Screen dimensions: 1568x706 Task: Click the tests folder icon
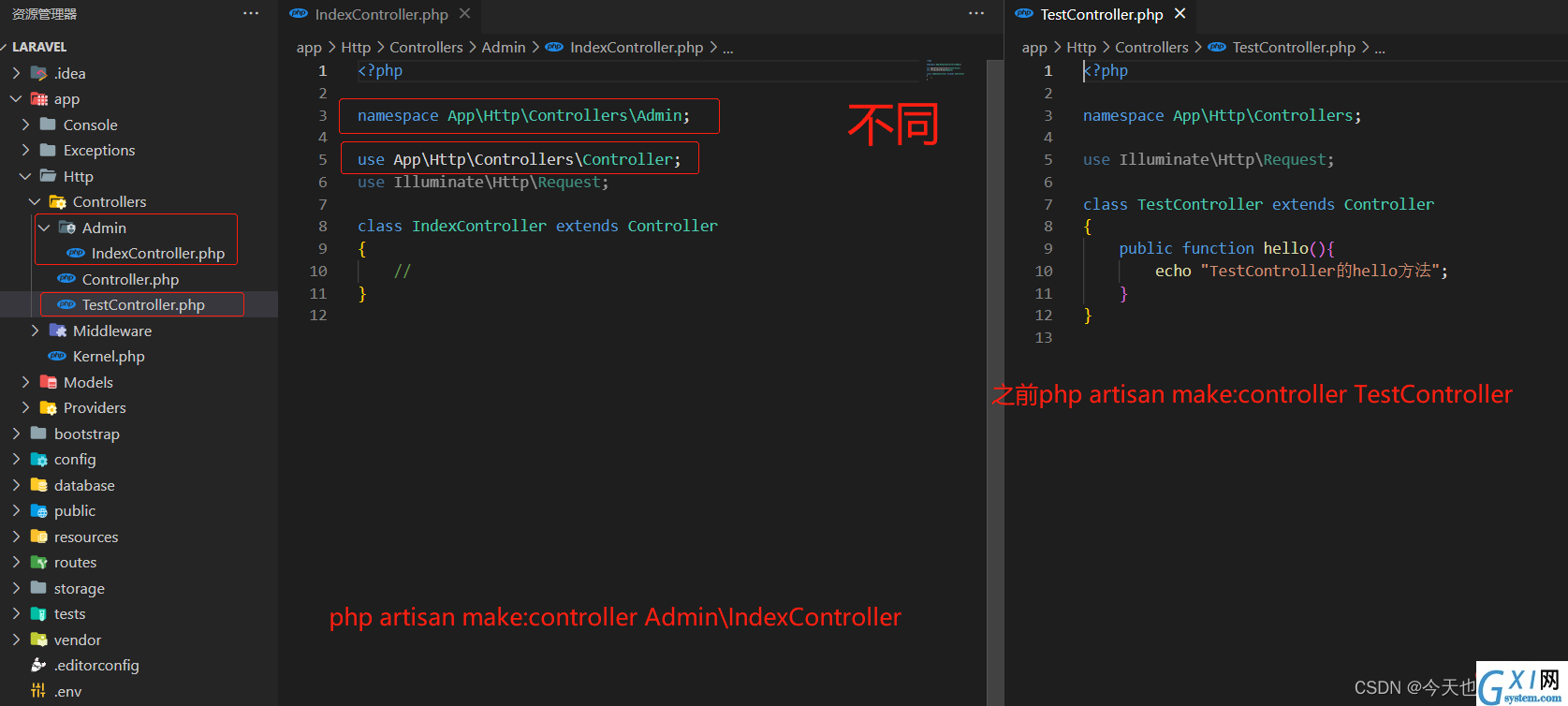[38, 613]
